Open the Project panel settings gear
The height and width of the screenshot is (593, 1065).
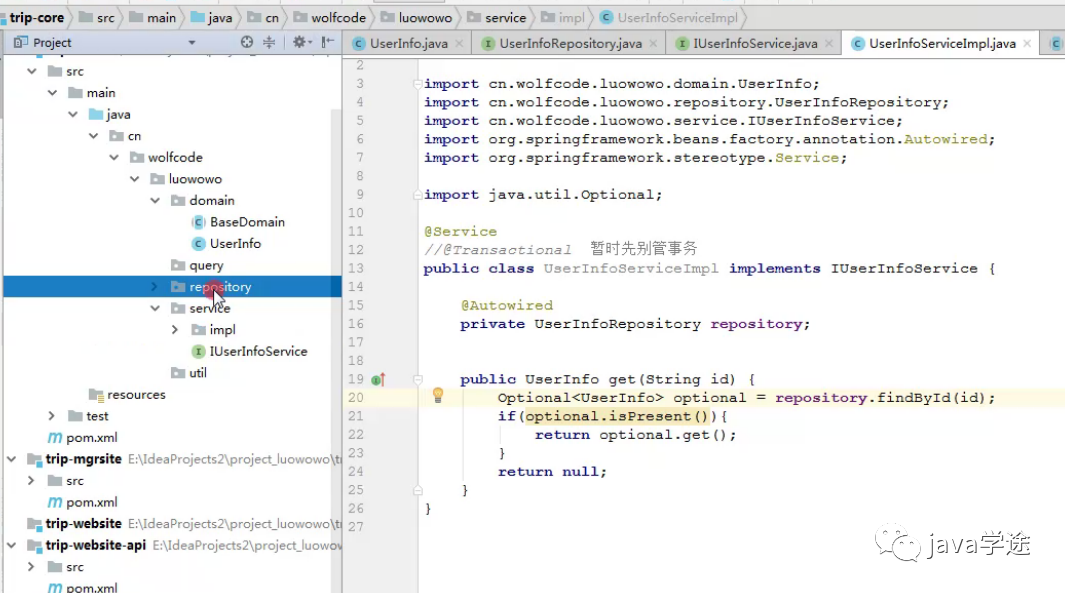[x=298, y=43]
